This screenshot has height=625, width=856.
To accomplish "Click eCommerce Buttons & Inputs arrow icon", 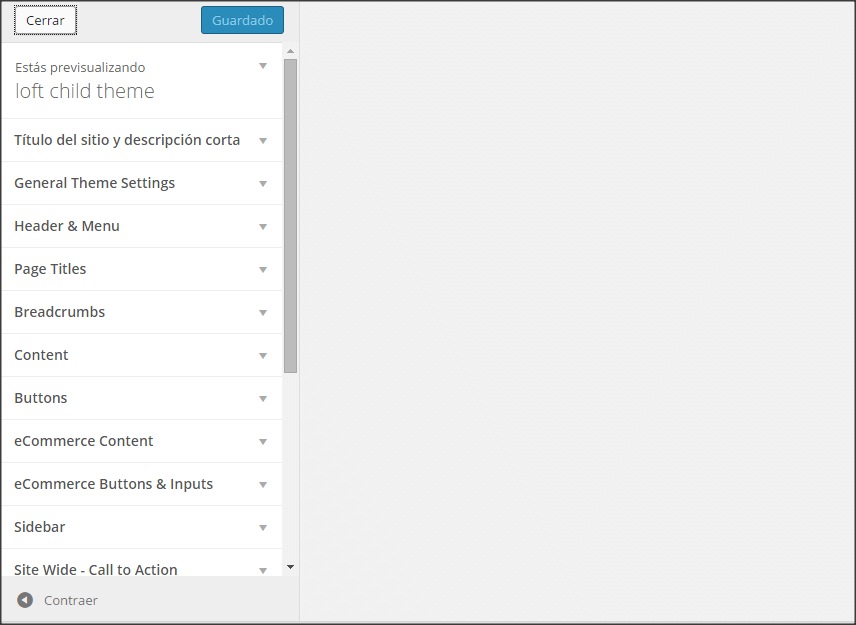I will (263, 485).
